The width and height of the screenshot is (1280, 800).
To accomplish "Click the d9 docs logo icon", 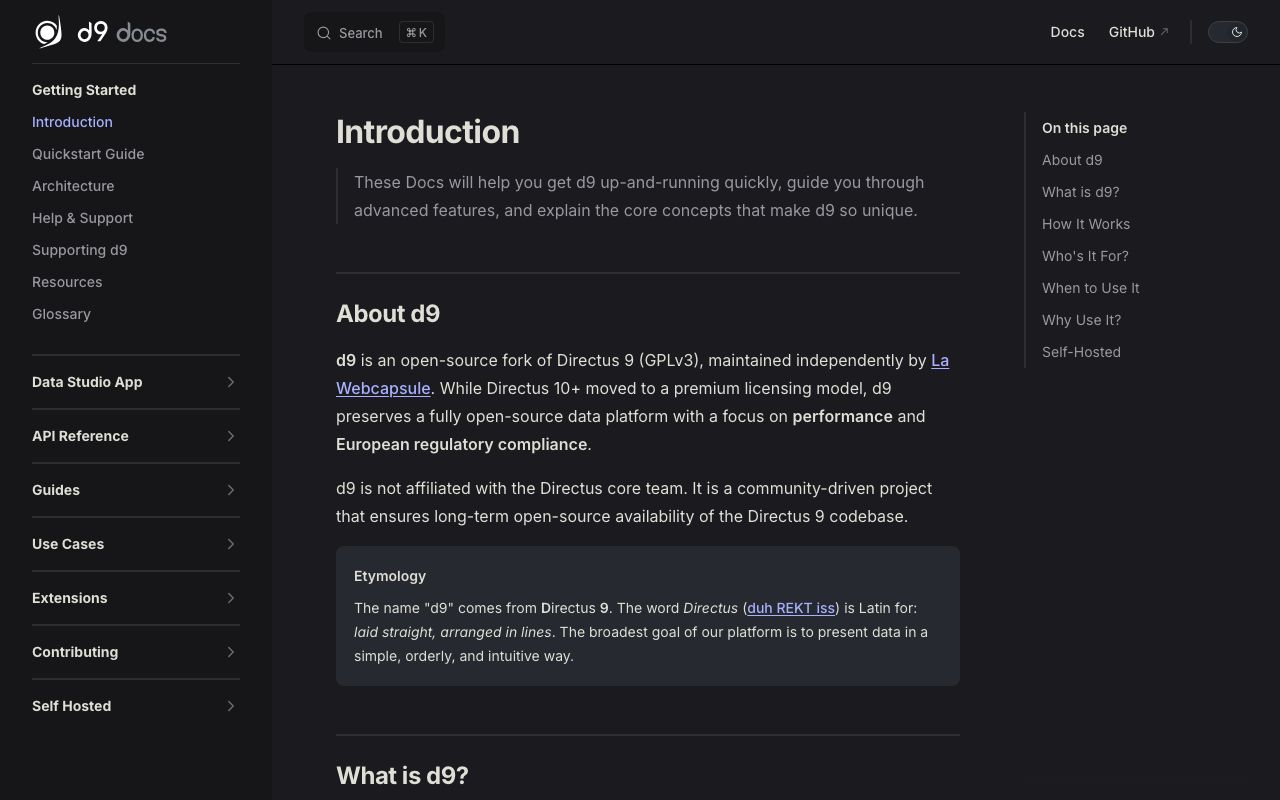I will point(48,32).
